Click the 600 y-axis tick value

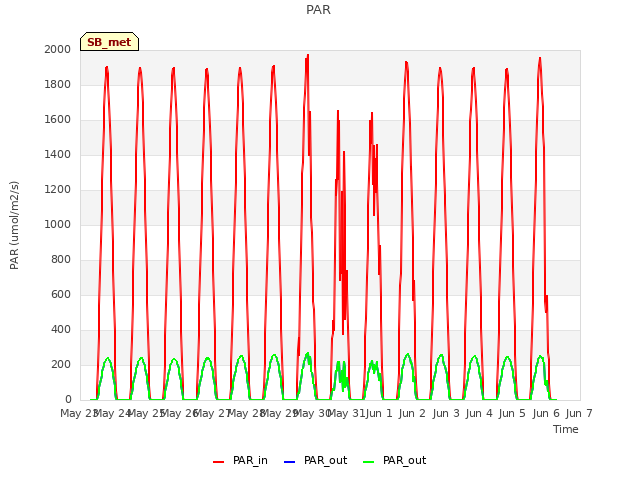[x=61, y=295]
